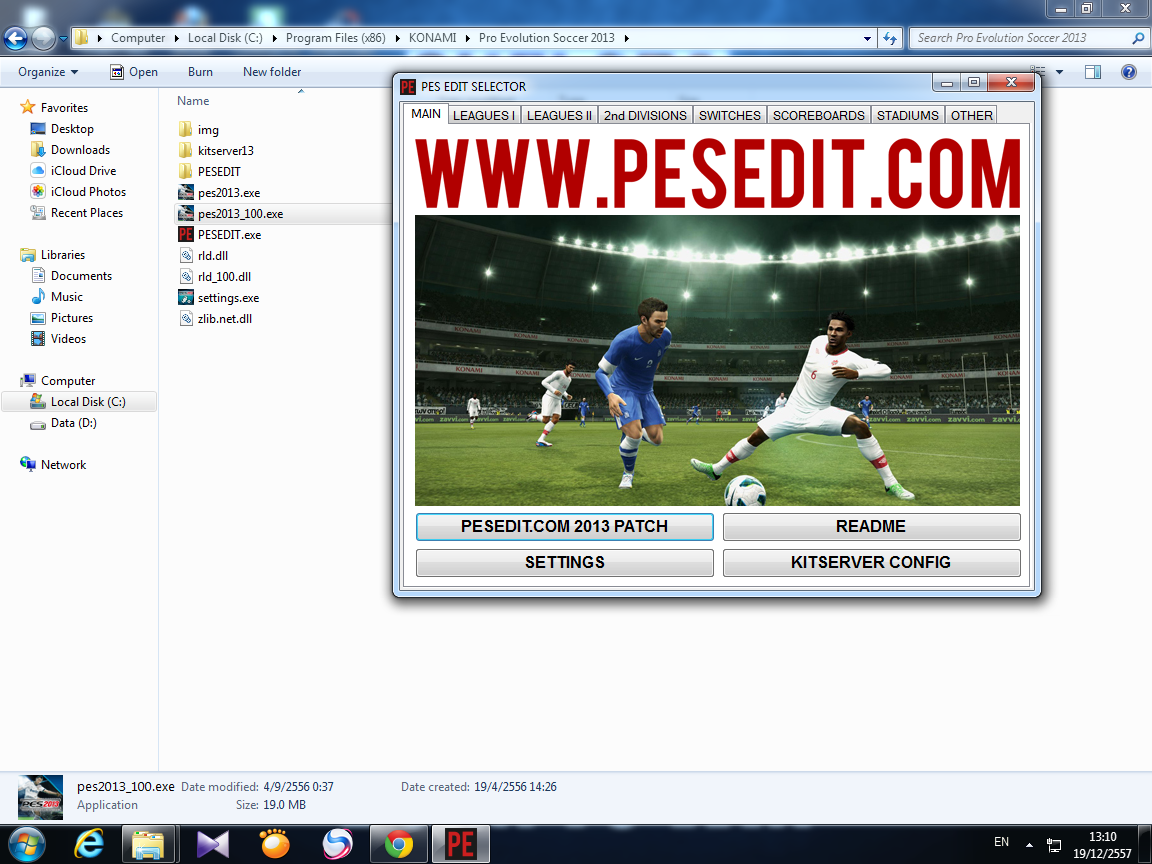The height and width of the screenshot is (864, 1152).
Task: Select the MAIN tab
Action: point(425,114)
